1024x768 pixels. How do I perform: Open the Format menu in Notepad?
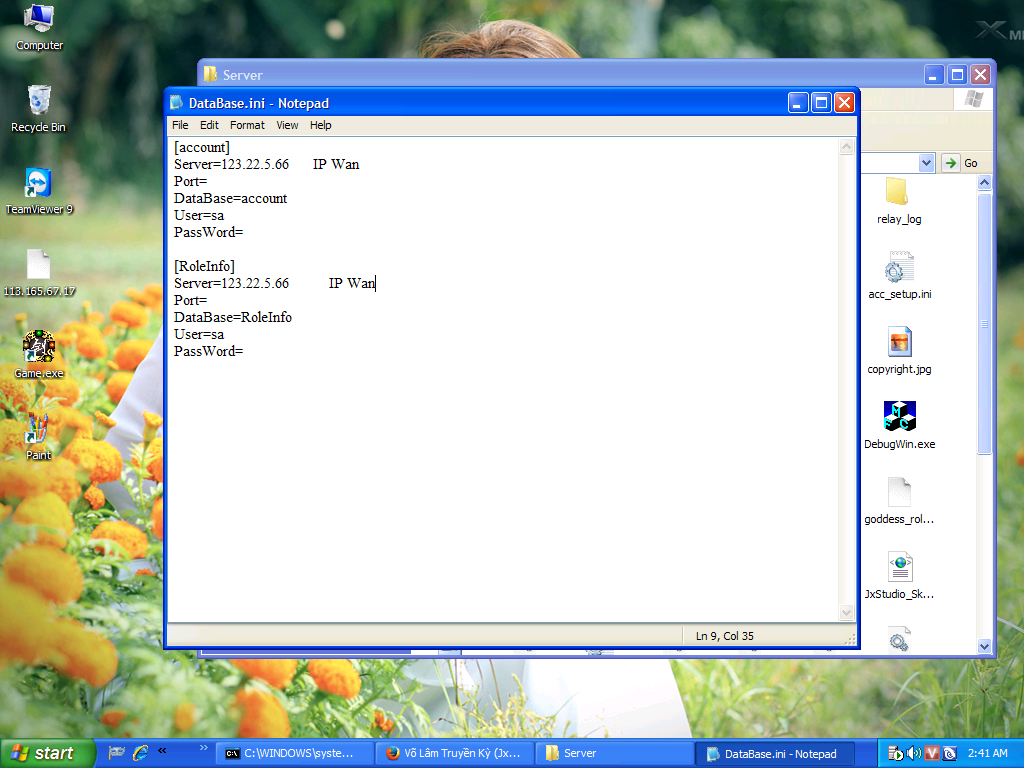[x=247, y=125]
